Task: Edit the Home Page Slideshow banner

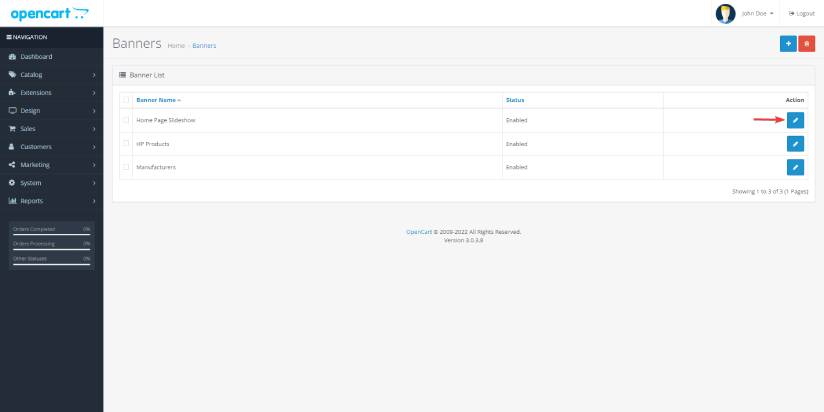Action: click(x=795, y=120)
